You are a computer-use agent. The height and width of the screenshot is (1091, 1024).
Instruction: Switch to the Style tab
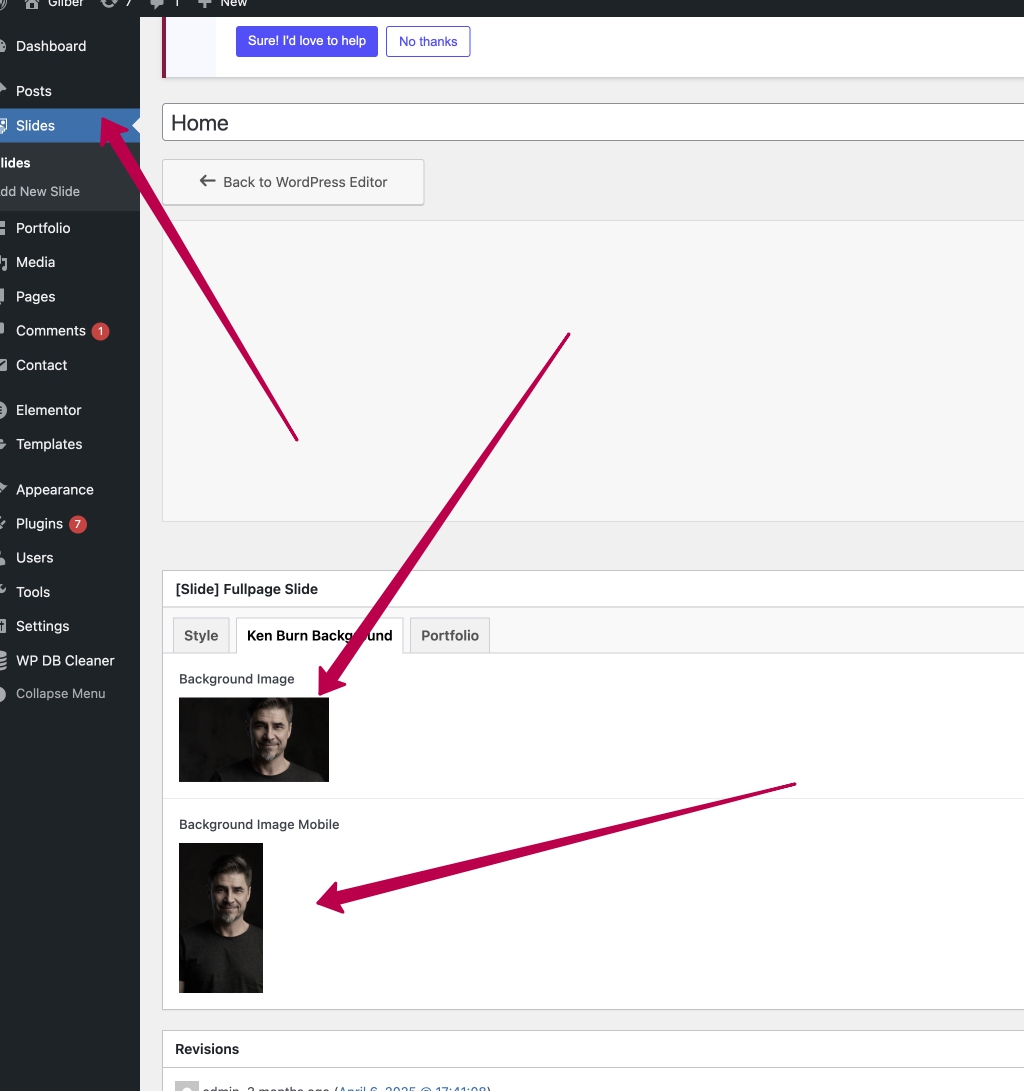pos(201,636)
